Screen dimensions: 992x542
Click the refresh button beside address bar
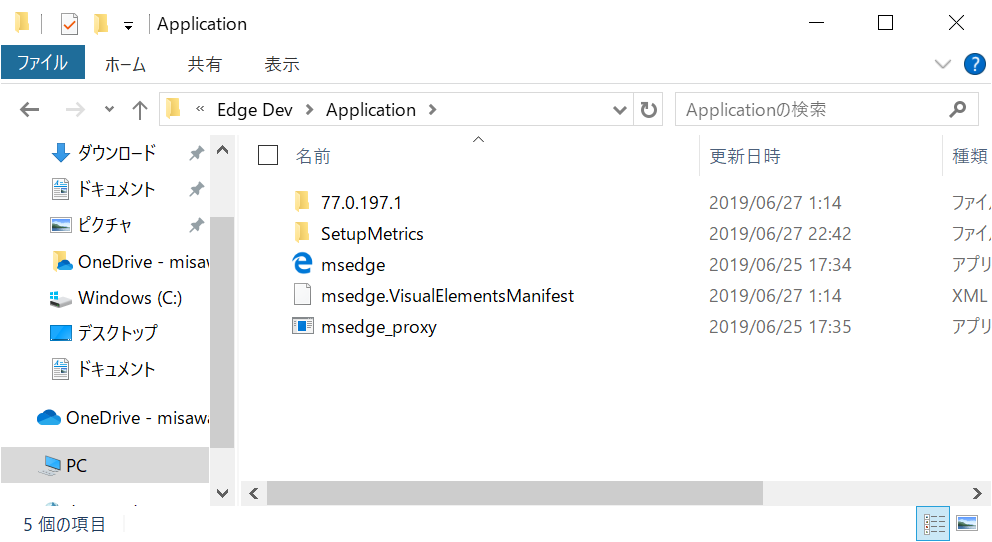pos(648,110)
